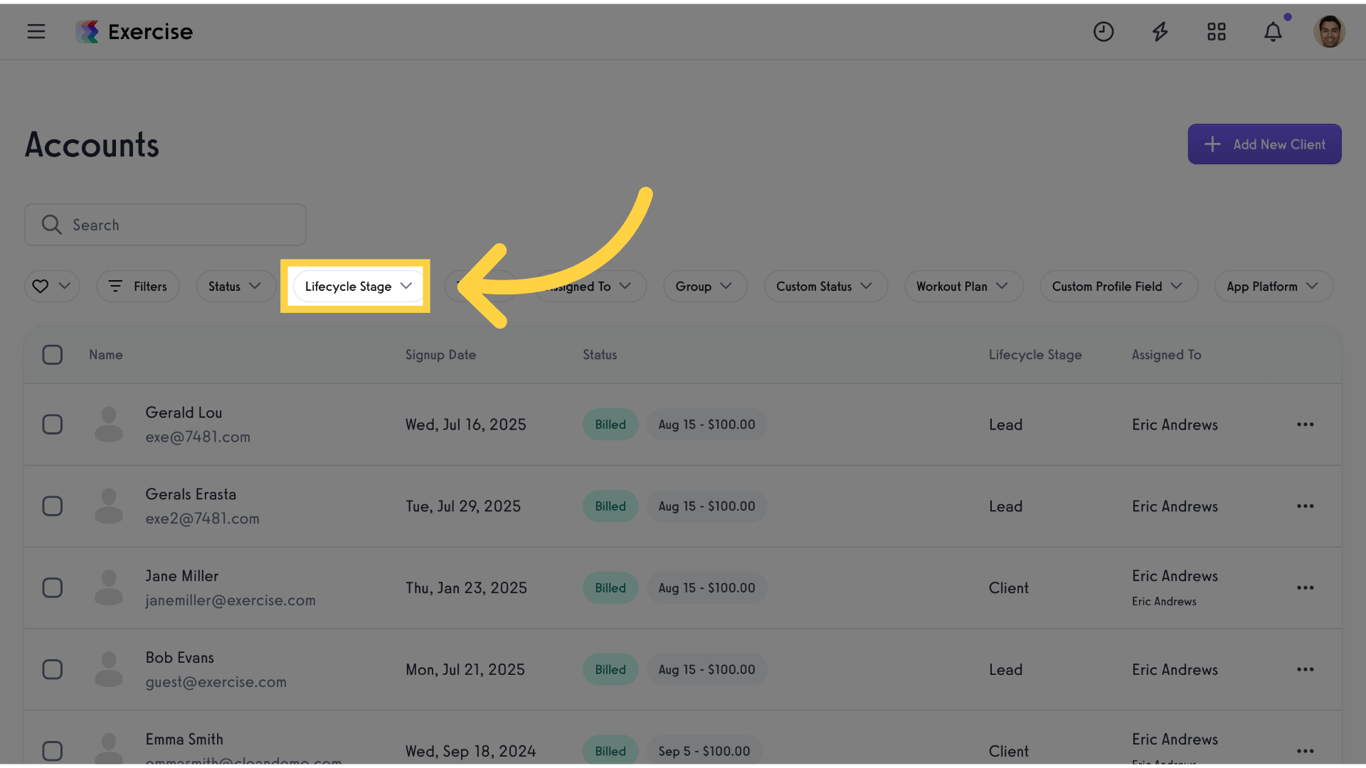The height and width of the screenshot is (768, 1366).
Task: Open Gerals Erasta's account name
Action: tap(191, 494)
